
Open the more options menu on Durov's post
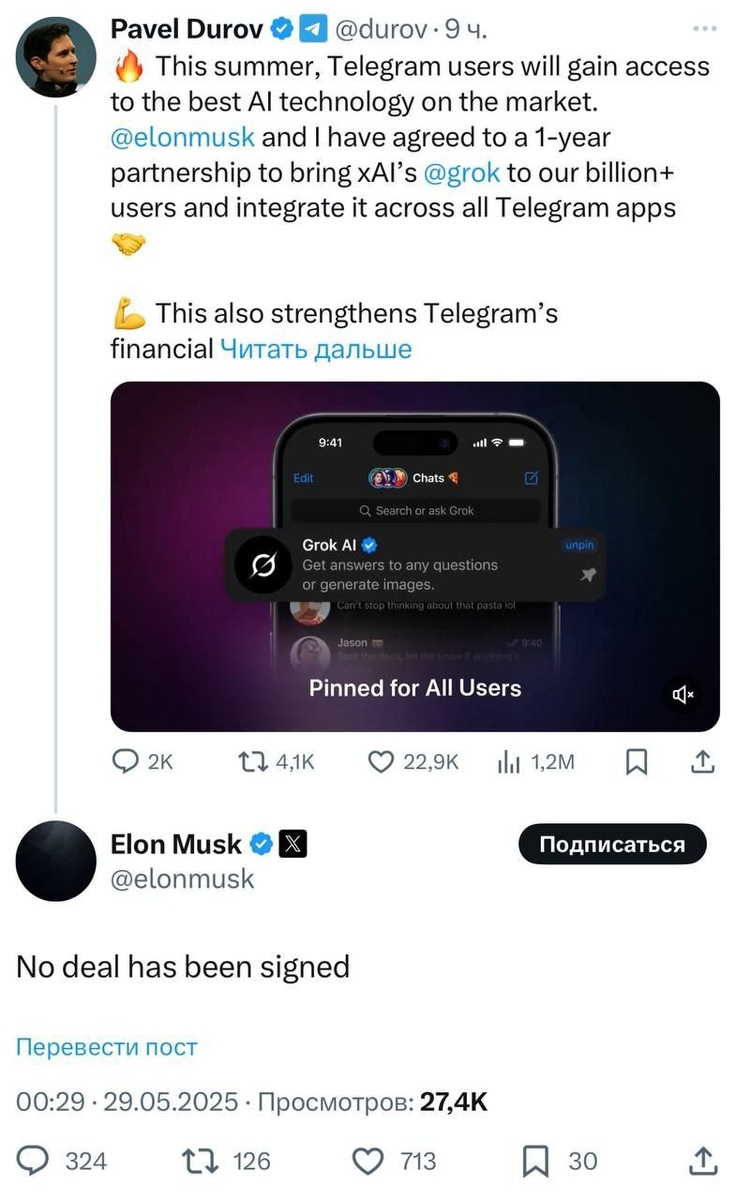pyautogui.click(x=704, y=28)
